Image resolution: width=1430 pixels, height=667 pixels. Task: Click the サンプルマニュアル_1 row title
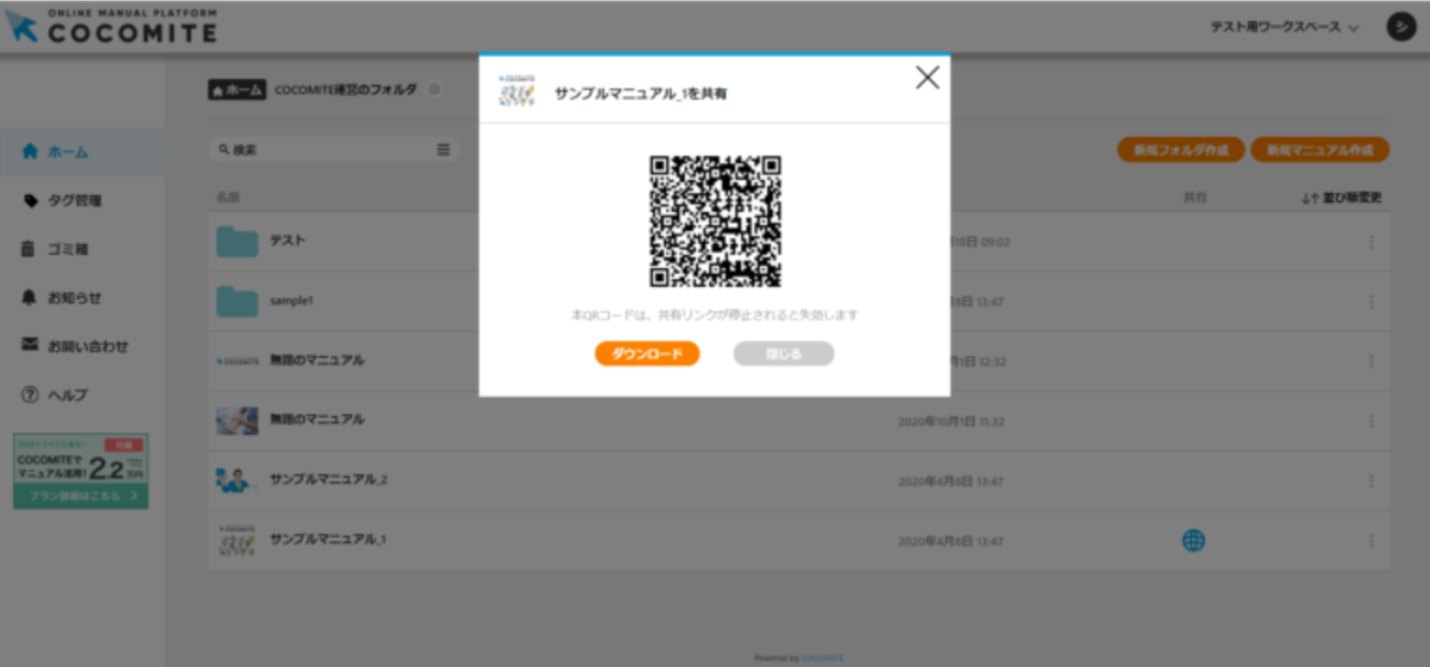[328, 540]
